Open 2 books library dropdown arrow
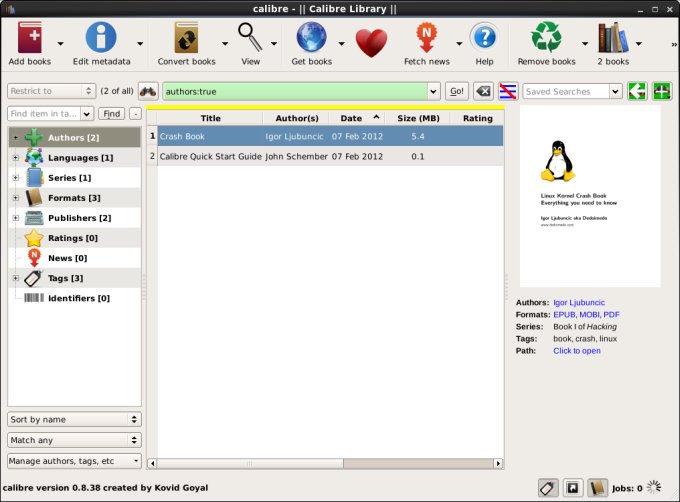This screenshot has width=680, height=502. pyautogui.click(x=638, y=43)
